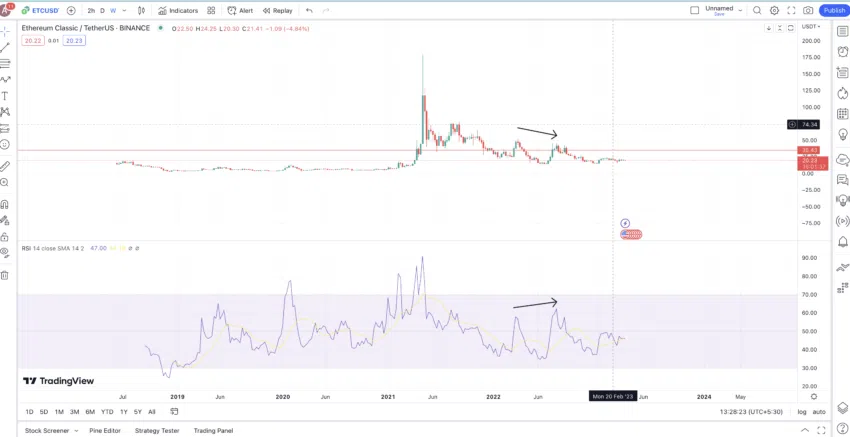Open the USDT currency dropdown
850x437 pixels.
pos(811,27)
